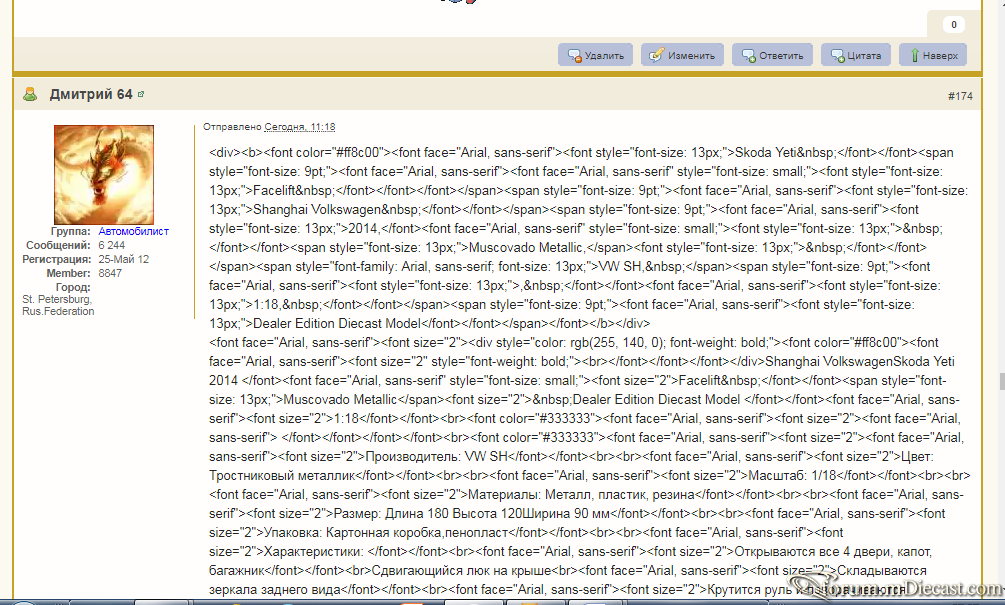
Task: Click the St. Petersburg city text
Action: point(56,299)
